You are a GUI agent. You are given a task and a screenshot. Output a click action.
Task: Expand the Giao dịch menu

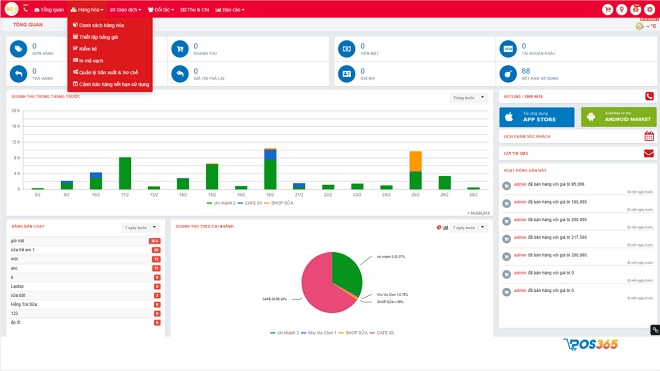click(x=125, y=10)
